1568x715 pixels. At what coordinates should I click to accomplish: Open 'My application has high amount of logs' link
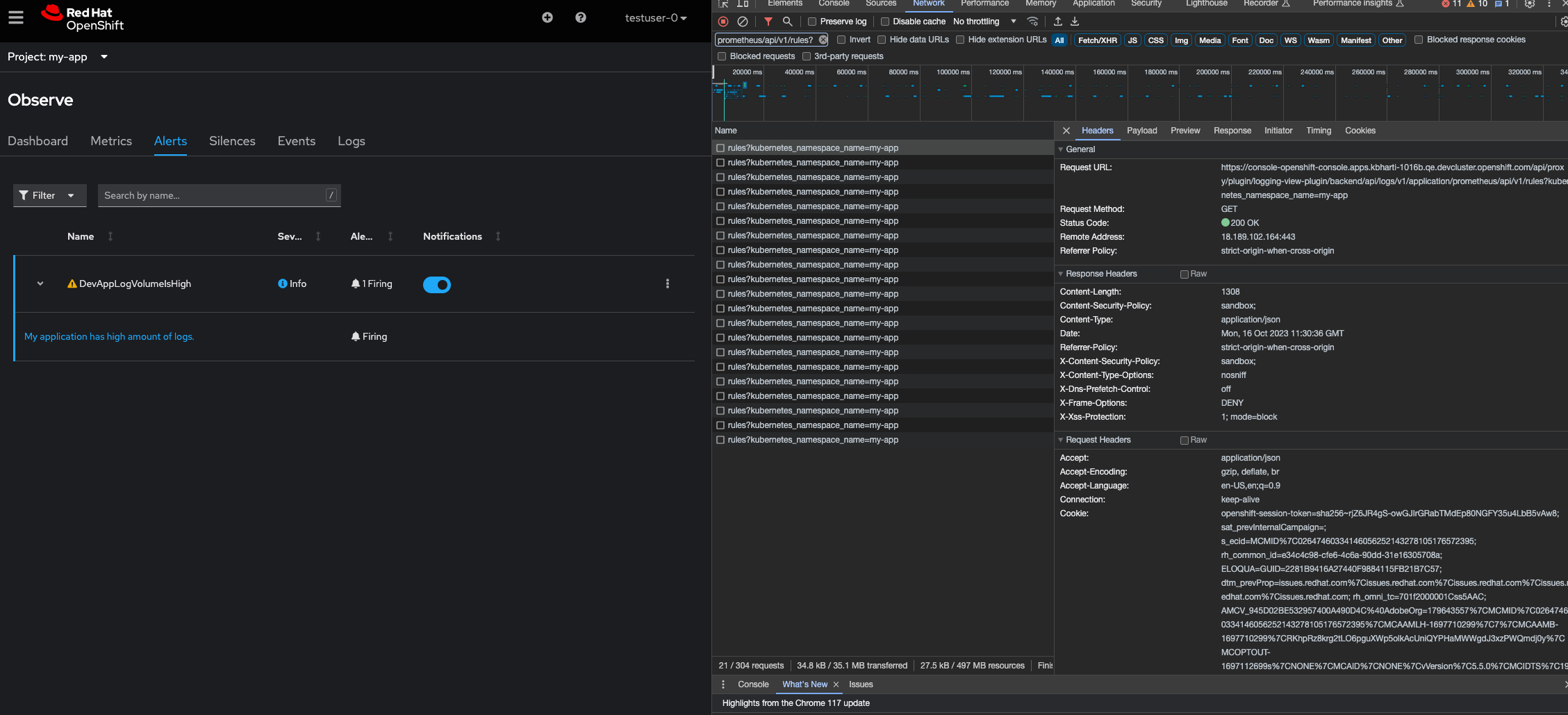109,336
